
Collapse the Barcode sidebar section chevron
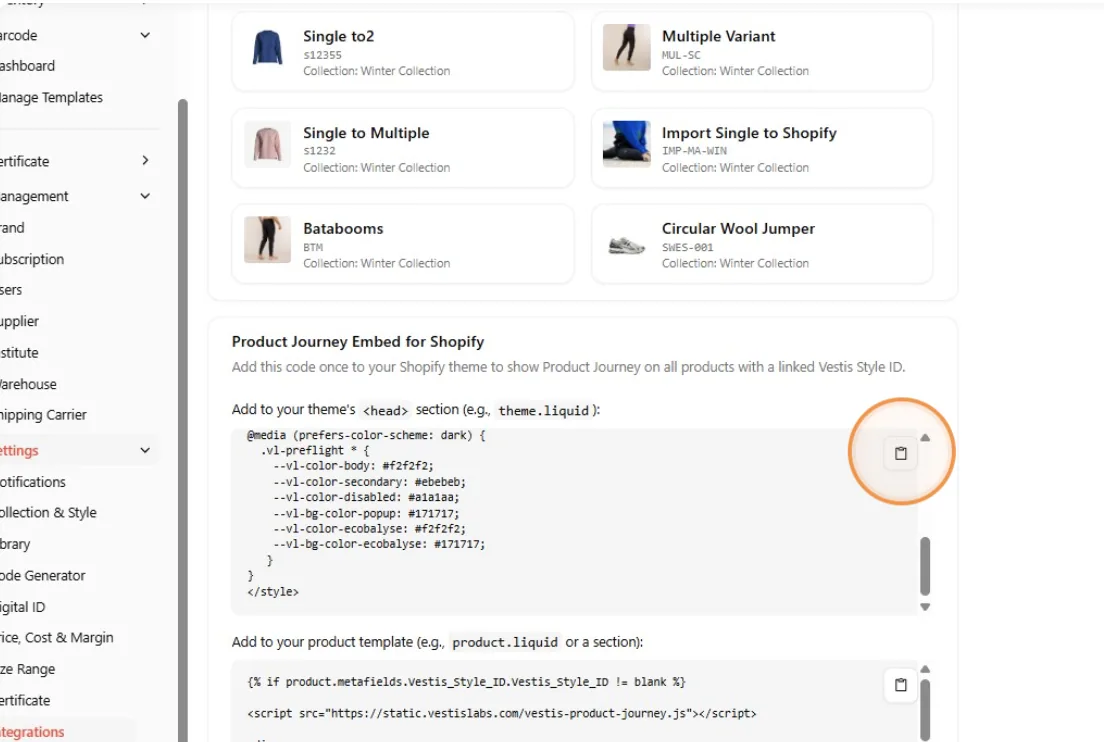pyautogui.click(x=145, y=35)
